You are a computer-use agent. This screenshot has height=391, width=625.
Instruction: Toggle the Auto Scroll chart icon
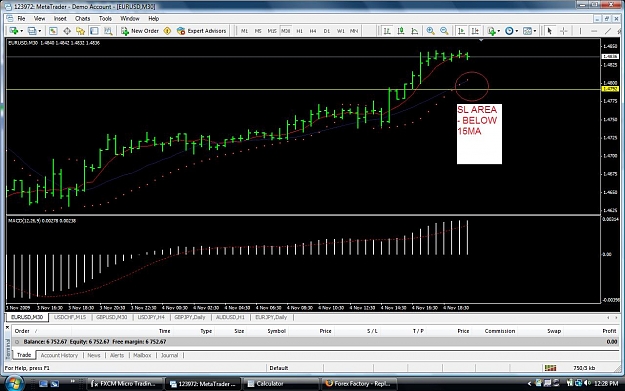click(x=461, y=31)
